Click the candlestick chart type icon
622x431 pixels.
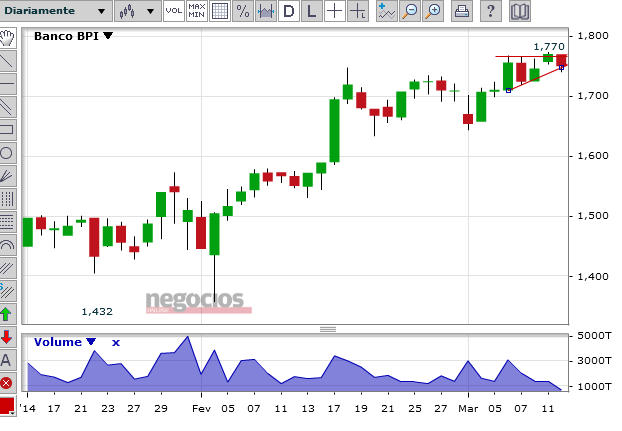coord(127,11)
